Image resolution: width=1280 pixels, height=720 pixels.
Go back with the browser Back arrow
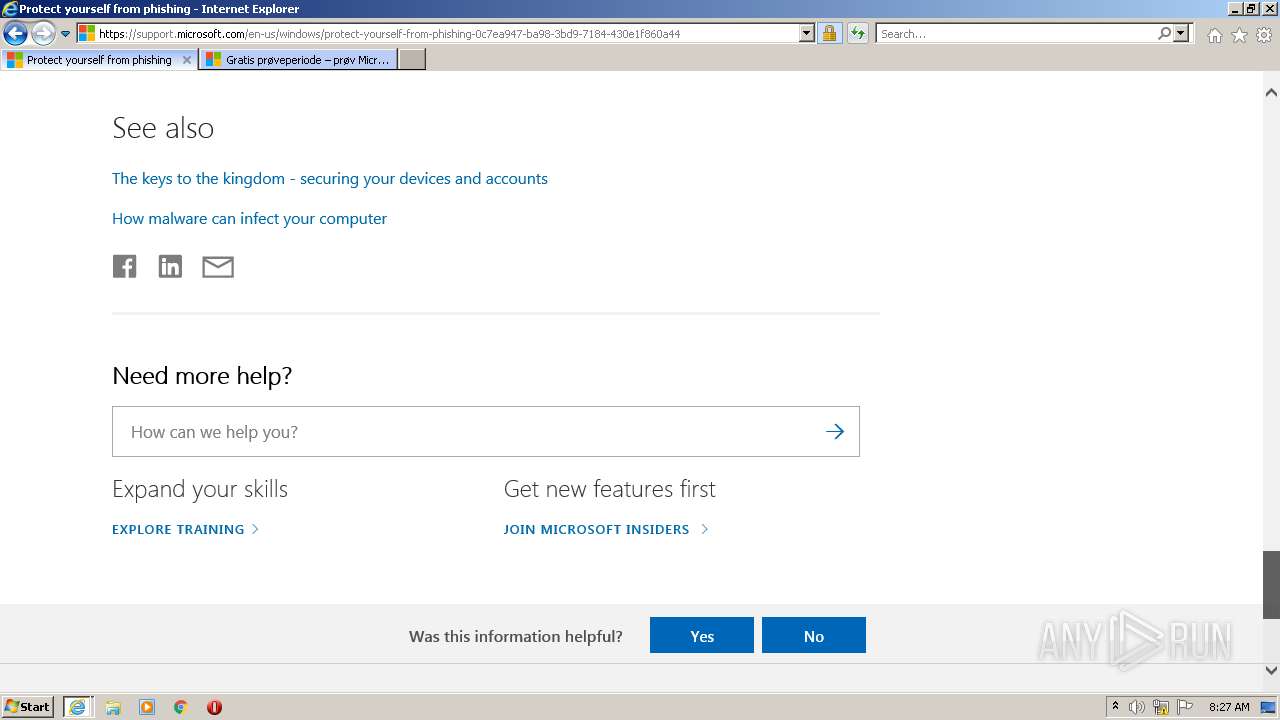tap(15, 34)
